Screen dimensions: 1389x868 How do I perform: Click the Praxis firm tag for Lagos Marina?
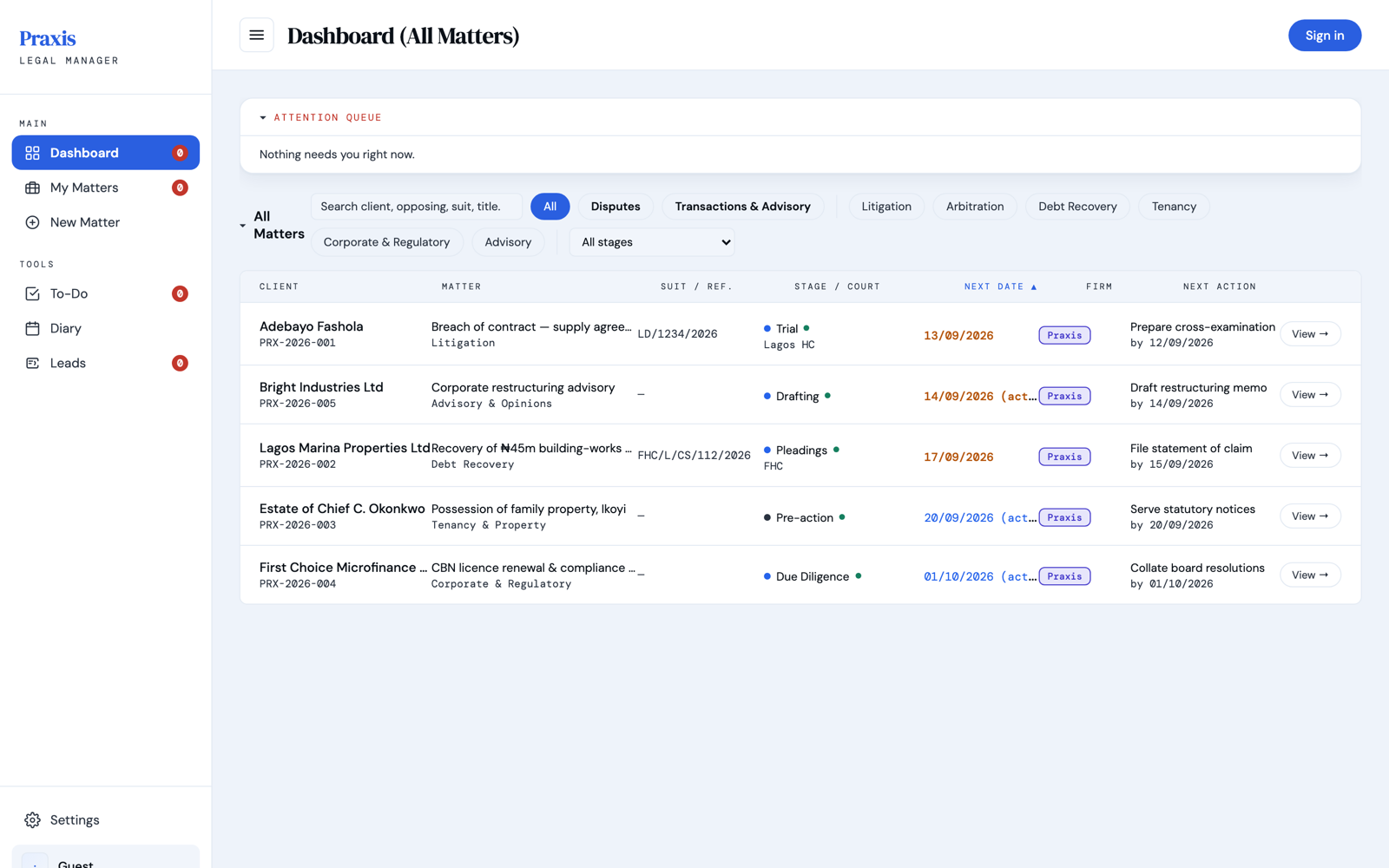click(x=1064, y=457)
